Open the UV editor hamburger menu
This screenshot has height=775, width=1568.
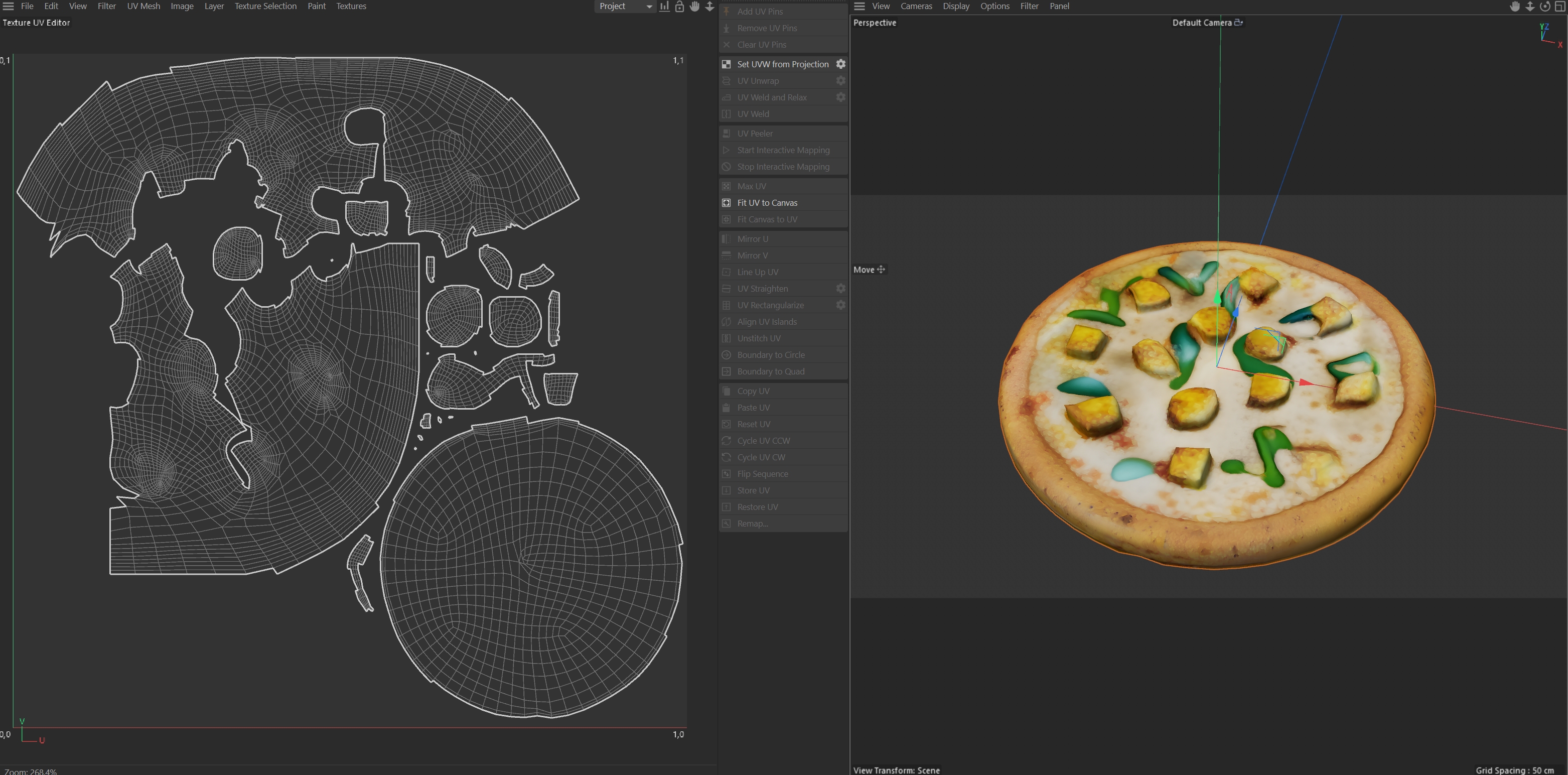(x=9, y=6)
